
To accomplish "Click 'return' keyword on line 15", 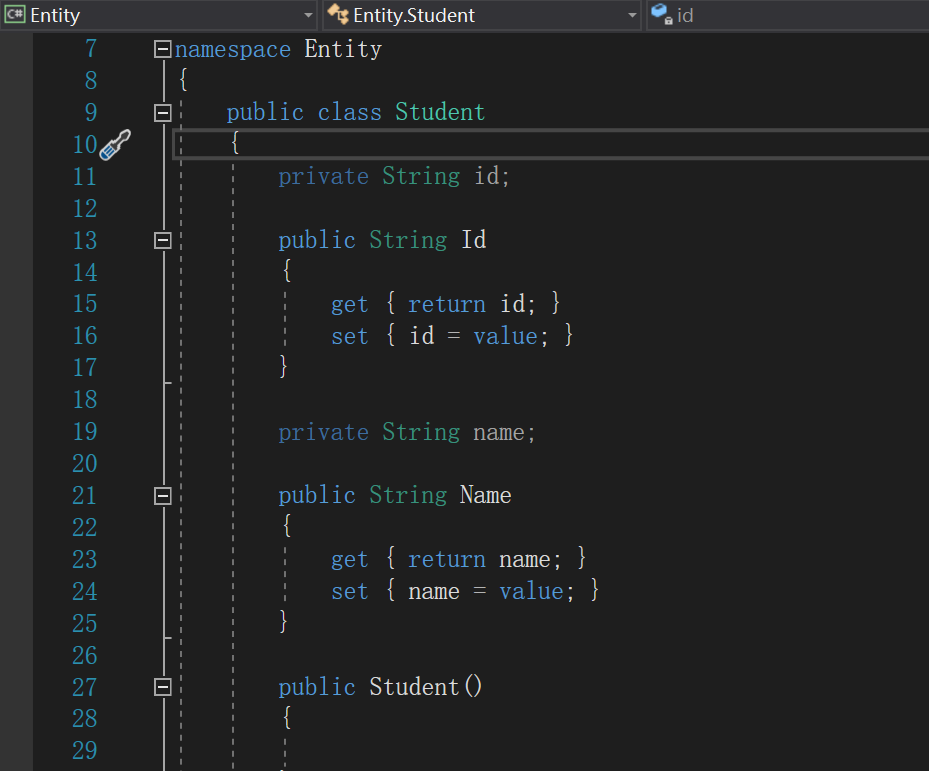I will point(447,304).
